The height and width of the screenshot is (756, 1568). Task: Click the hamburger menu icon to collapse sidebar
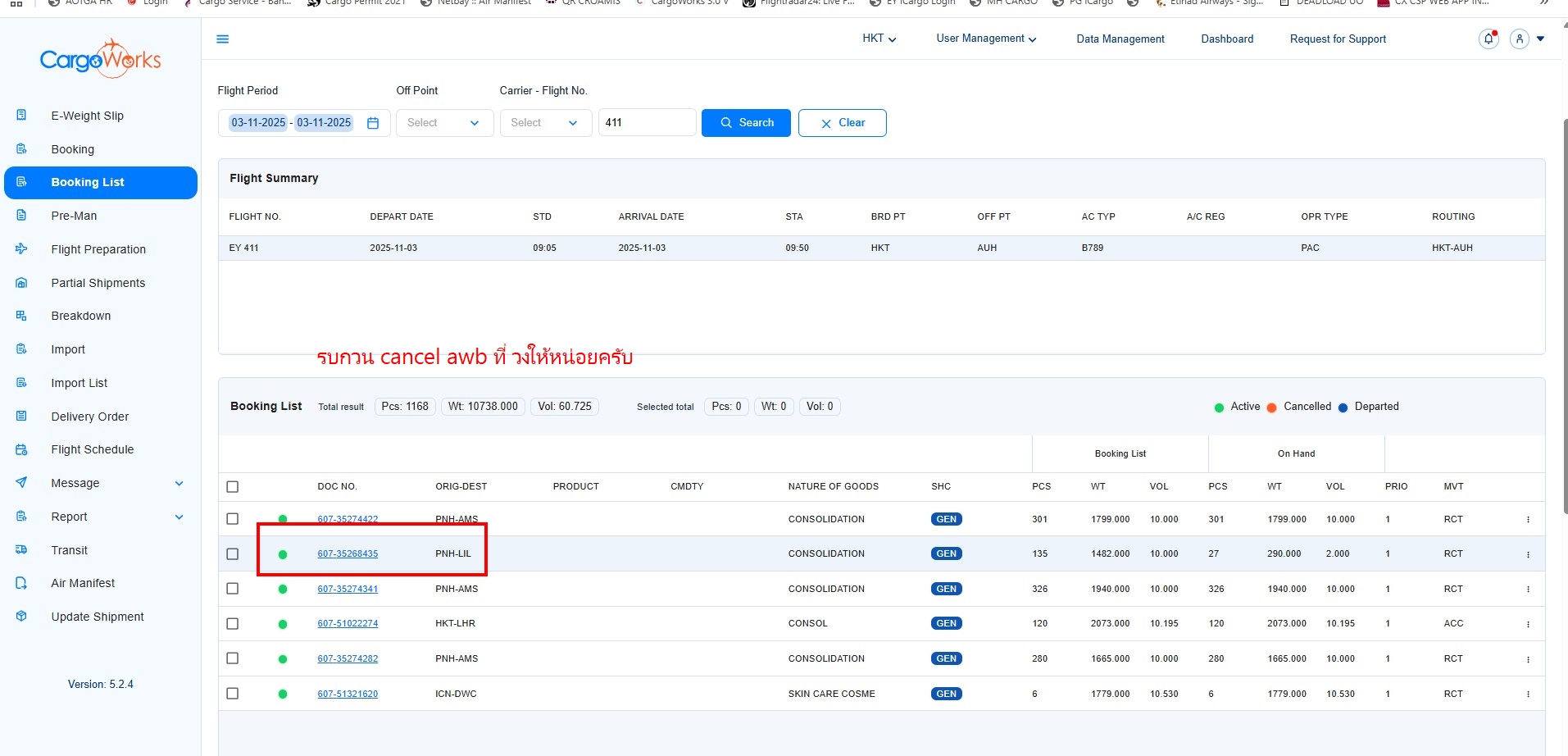click(x=222, y=39)
